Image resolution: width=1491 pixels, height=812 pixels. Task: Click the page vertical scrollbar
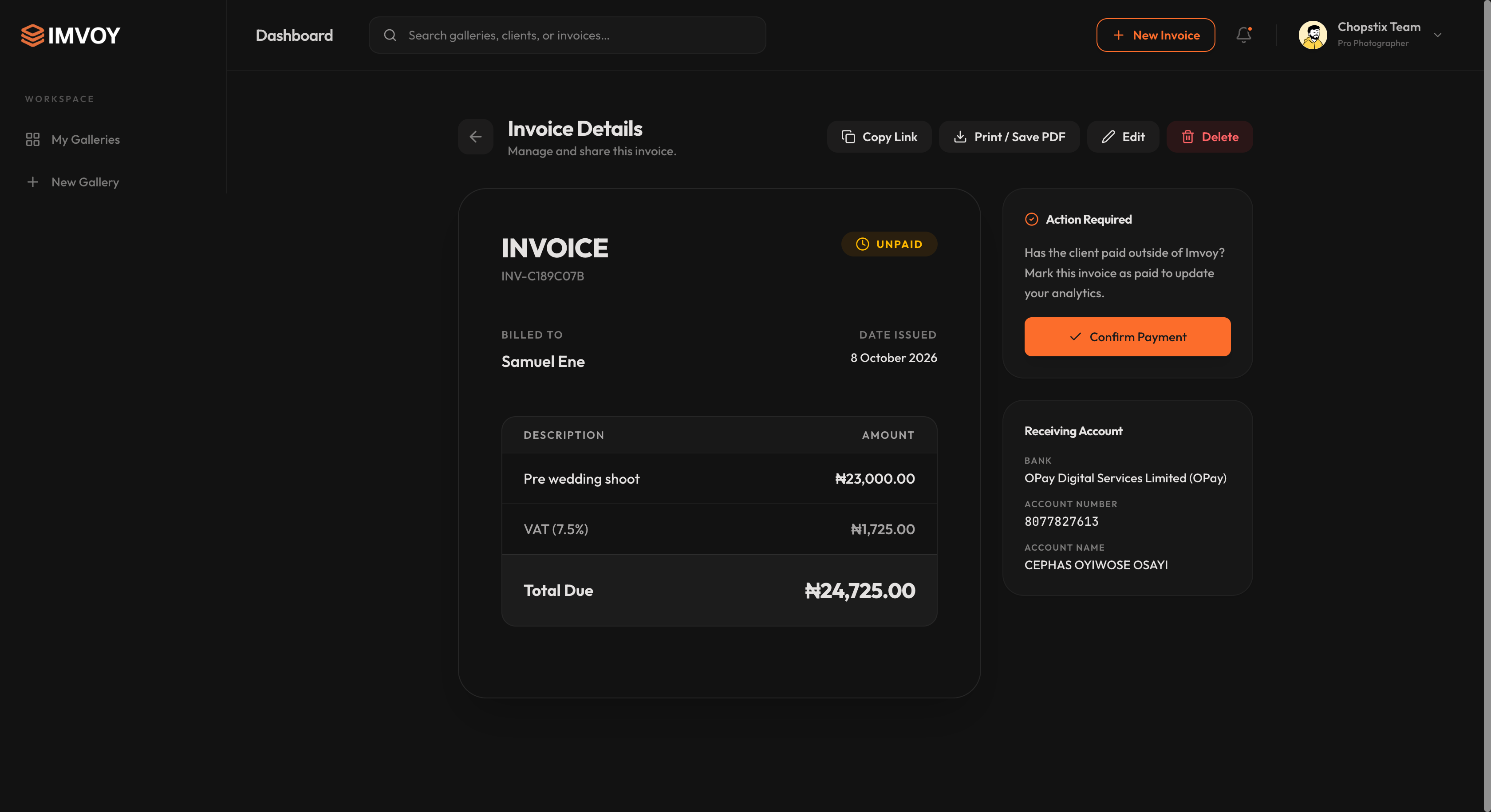click(1487, 405)
